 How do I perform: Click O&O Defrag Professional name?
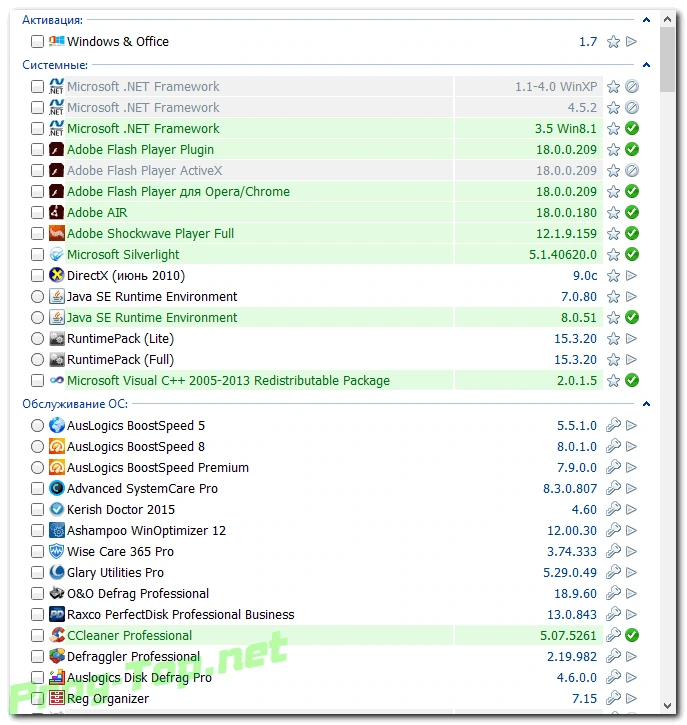[x=138, y=593]
